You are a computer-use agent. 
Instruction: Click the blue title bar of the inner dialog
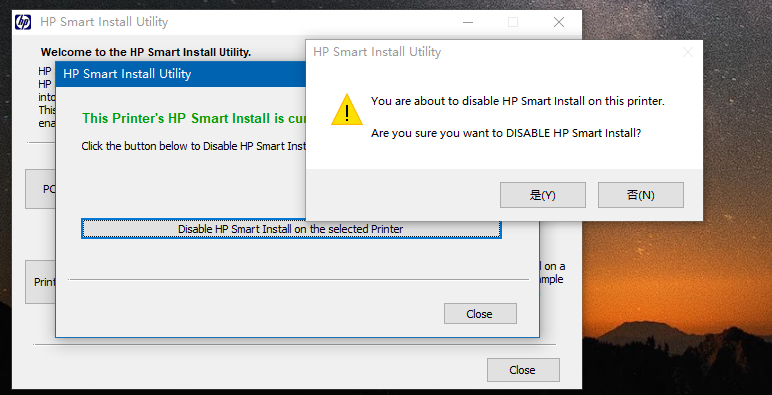pos(181,74)
